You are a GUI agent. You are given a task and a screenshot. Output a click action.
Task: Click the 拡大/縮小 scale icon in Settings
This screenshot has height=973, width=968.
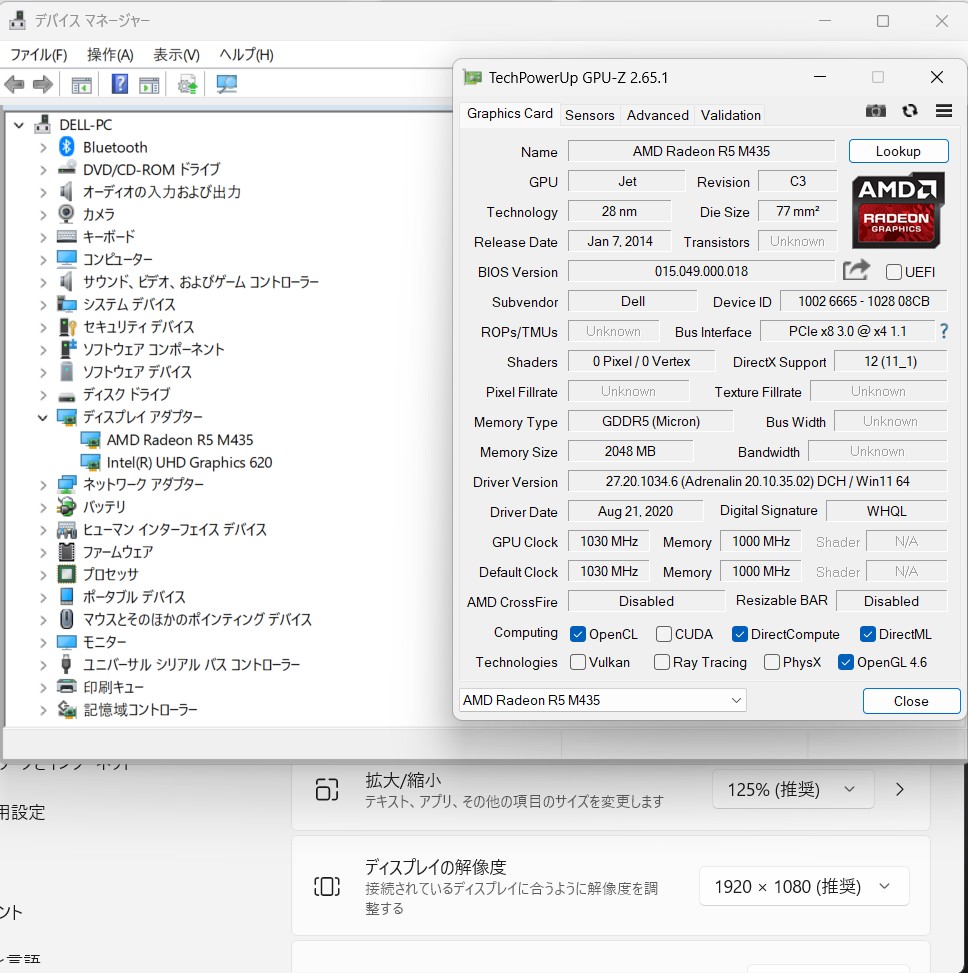point(327,789)
